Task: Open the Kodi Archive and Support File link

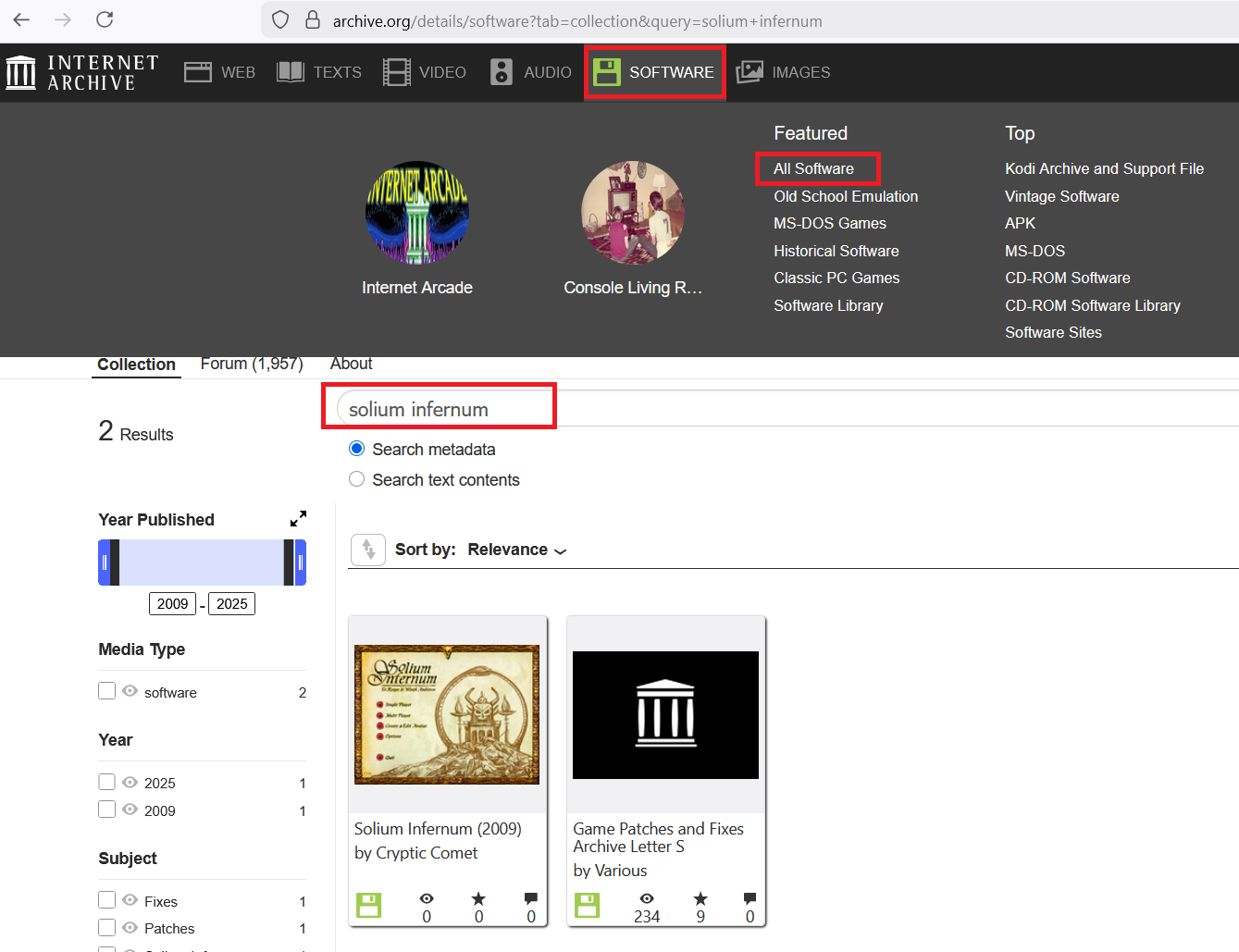Action: (x=1105, y=168)
